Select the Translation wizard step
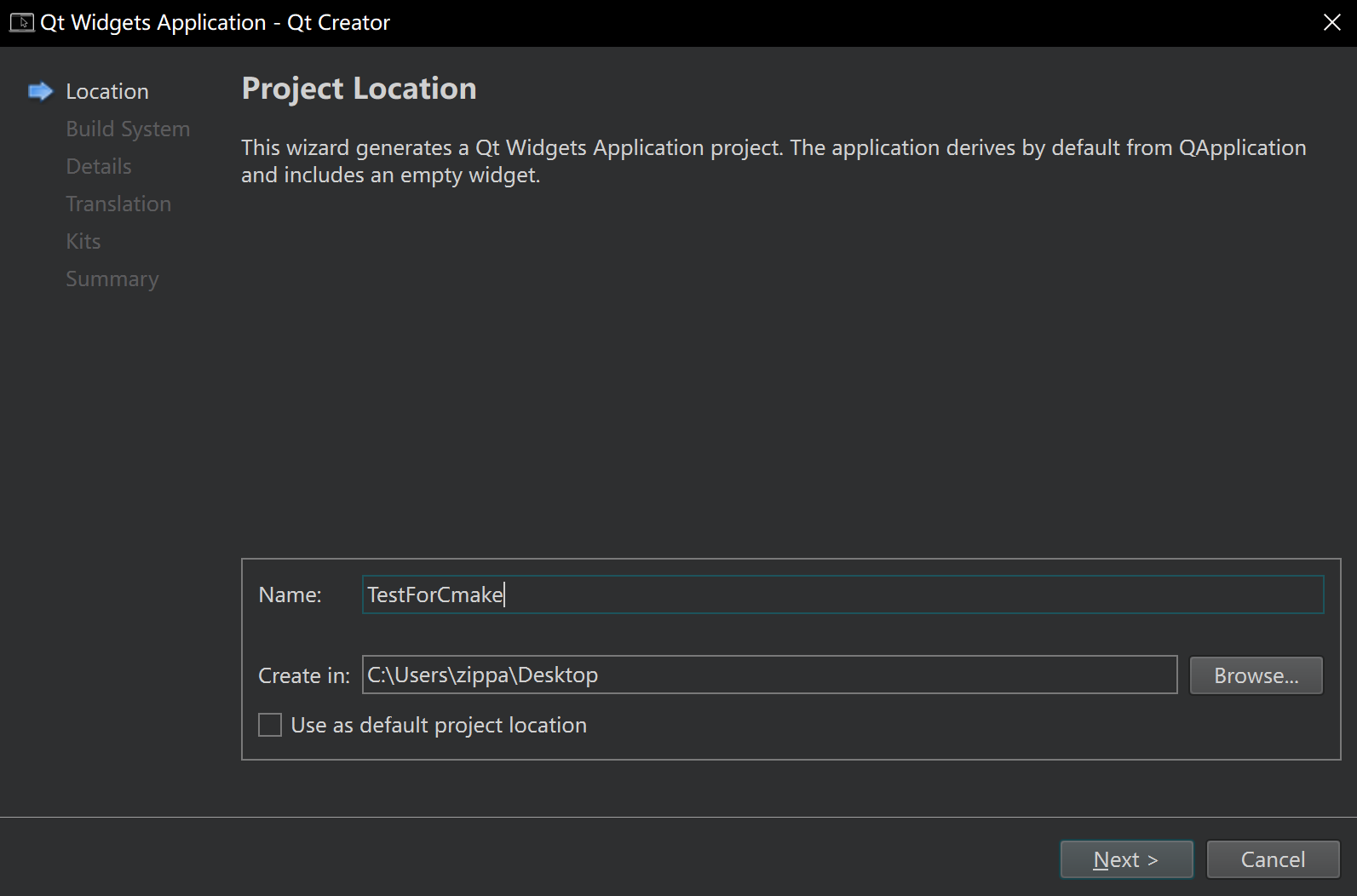Screen dimensions: 1357x896 (x=118, y=204)
